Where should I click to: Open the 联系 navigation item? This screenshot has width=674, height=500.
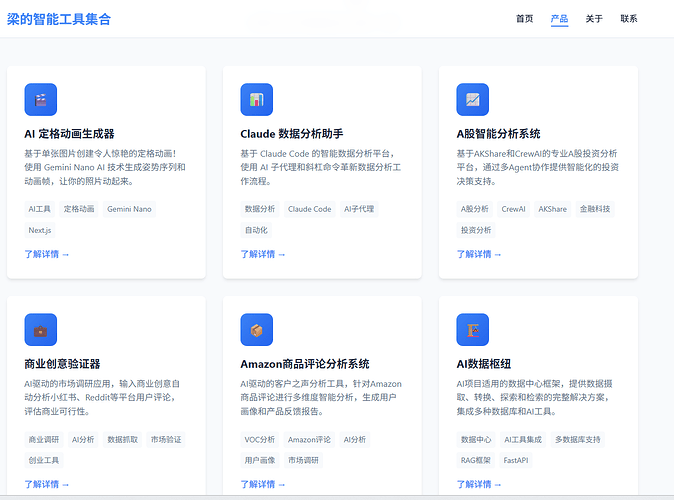[629, 18]
